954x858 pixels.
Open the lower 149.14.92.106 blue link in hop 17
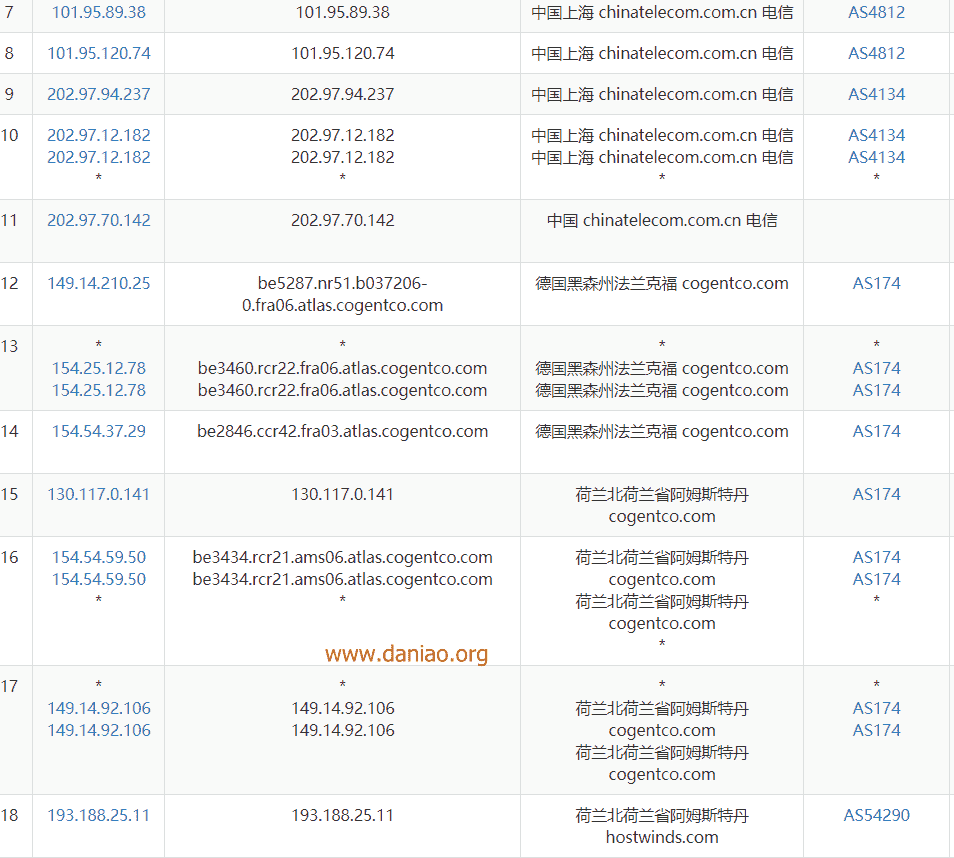pyautogui.click(x=99, y=730)
